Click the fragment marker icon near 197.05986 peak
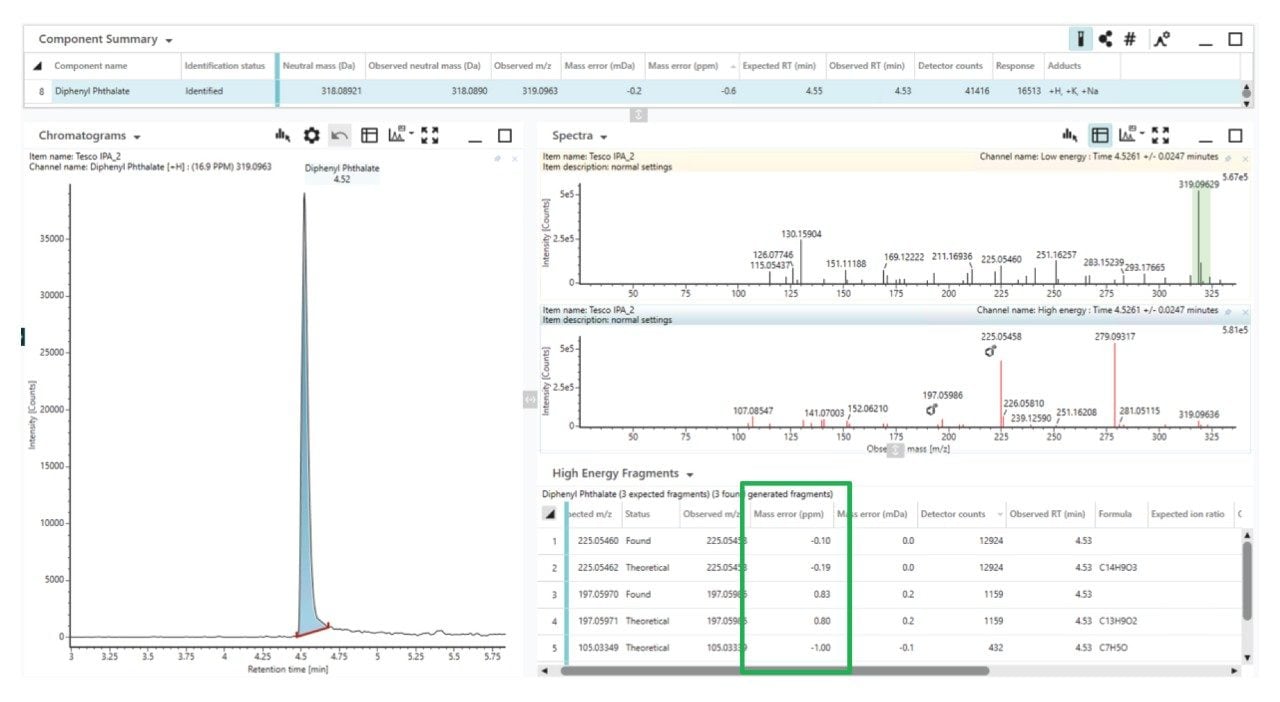1280x702 pixels. (932, 410)
